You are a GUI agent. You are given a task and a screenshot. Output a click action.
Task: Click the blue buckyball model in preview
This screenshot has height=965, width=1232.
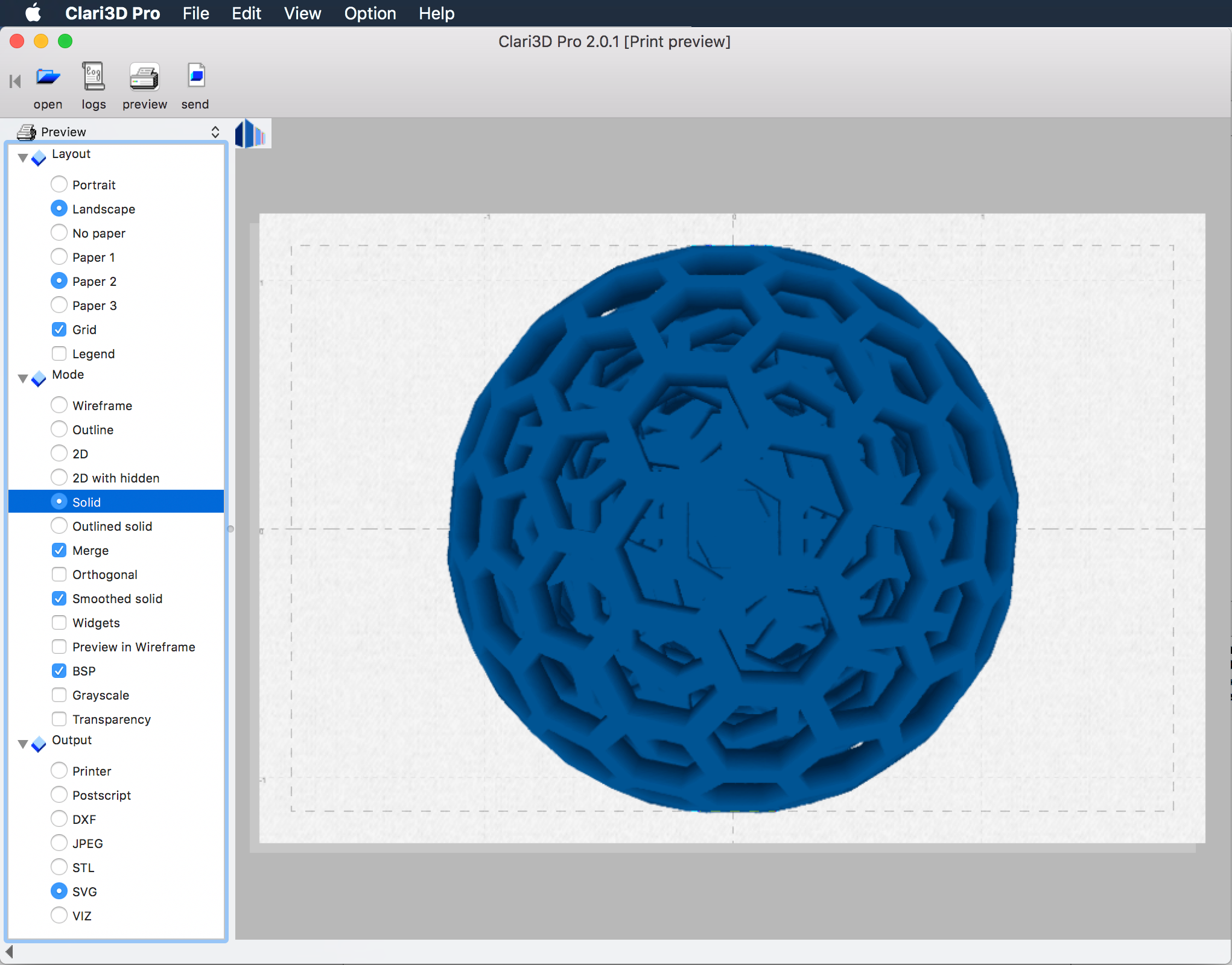[x=732, y=528]
